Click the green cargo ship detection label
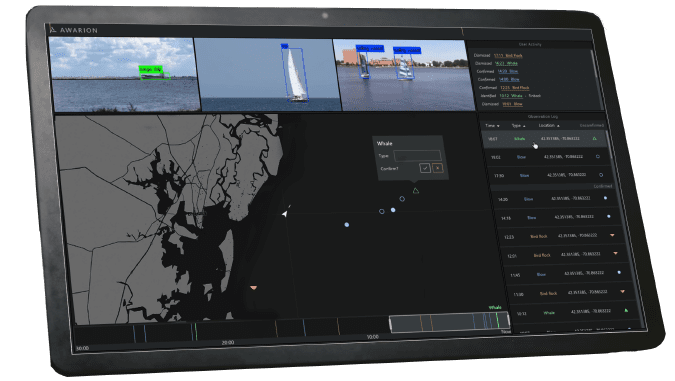The height and width of the screenshot is (381, 675). point(150,69)
